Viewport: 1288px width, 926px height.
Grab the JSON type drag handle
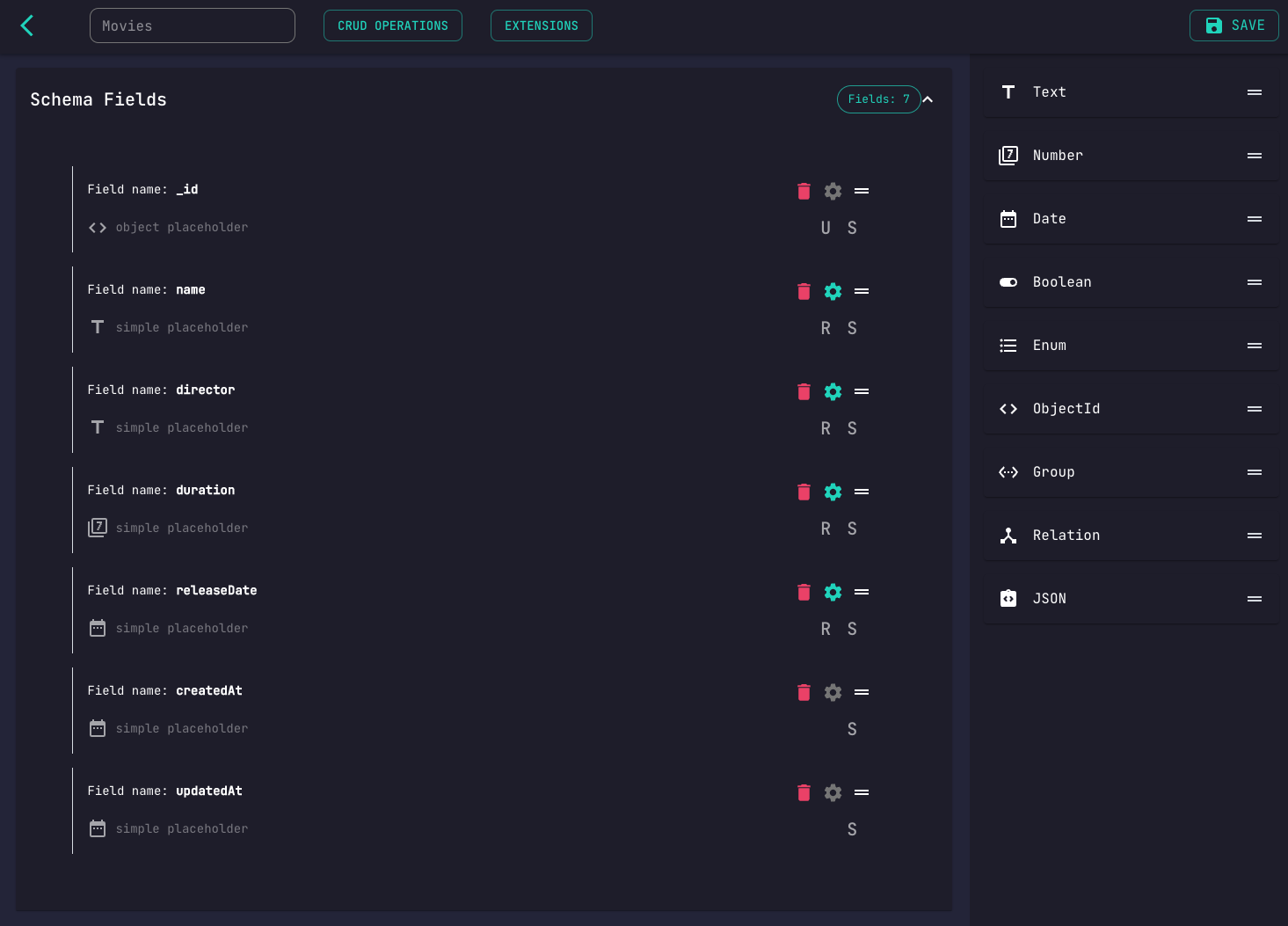(1255, 599)
